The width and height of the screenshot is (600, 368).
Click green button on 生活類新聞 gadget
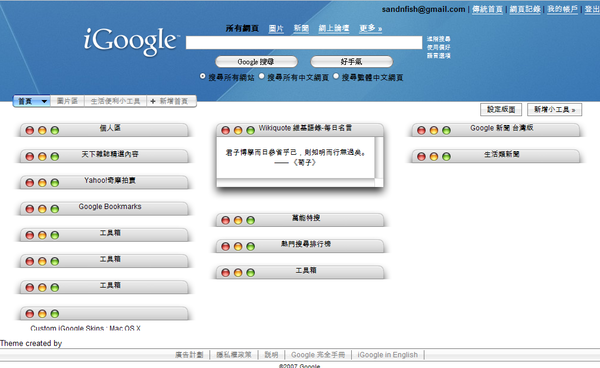[x=446, y=156]
